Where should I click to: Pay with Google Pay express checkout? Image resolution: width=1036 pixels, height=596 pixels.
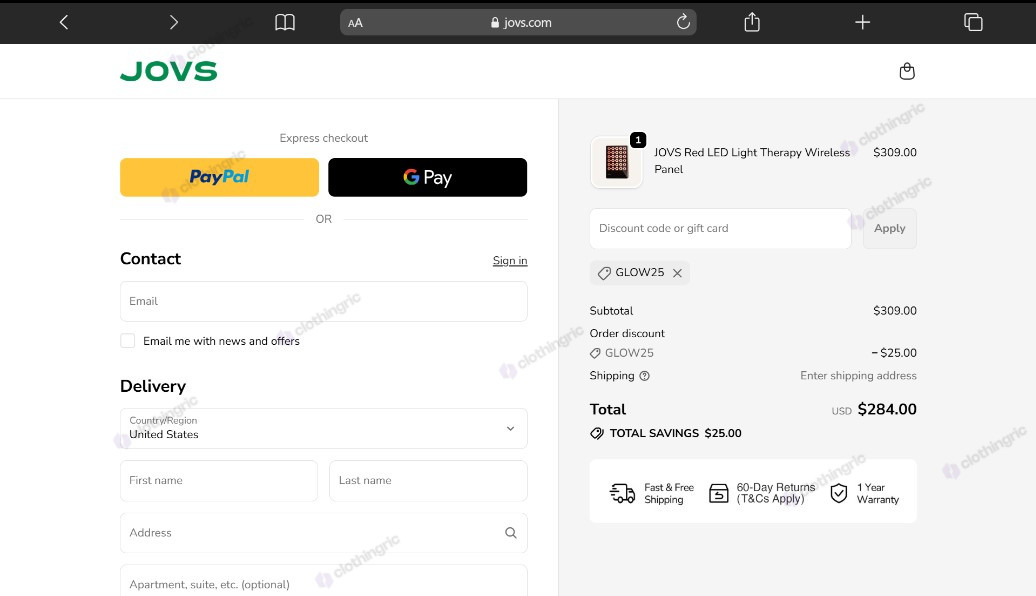point(427,177)
